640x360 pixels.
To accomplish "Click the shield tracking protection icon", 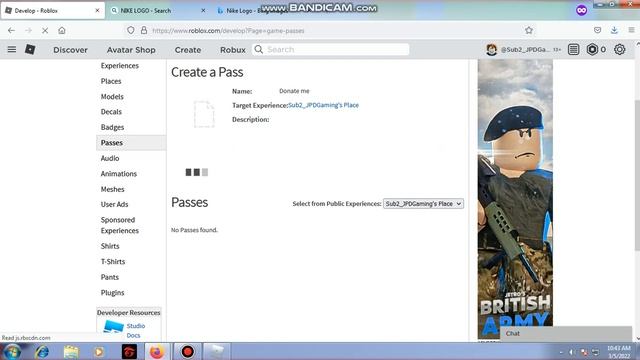I will 131,30.
